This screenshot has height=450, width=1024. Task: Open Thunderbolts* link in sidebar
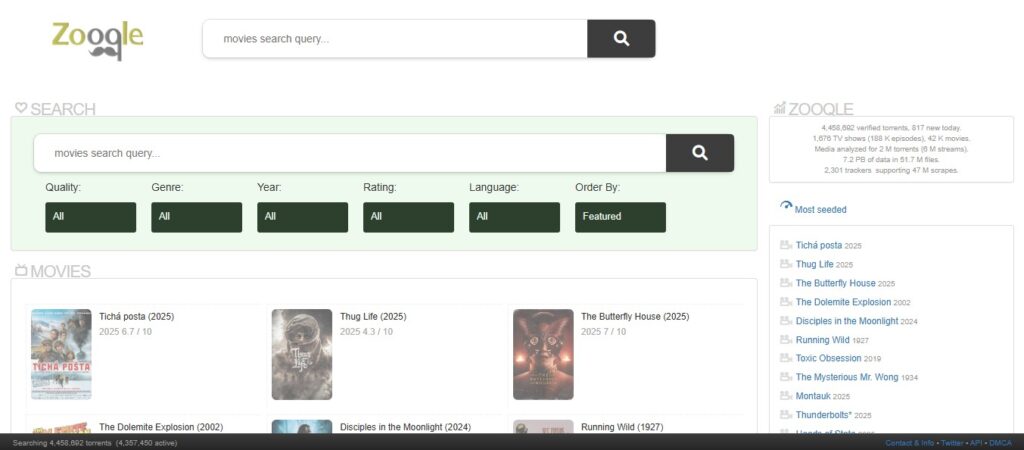coord(824,415)
